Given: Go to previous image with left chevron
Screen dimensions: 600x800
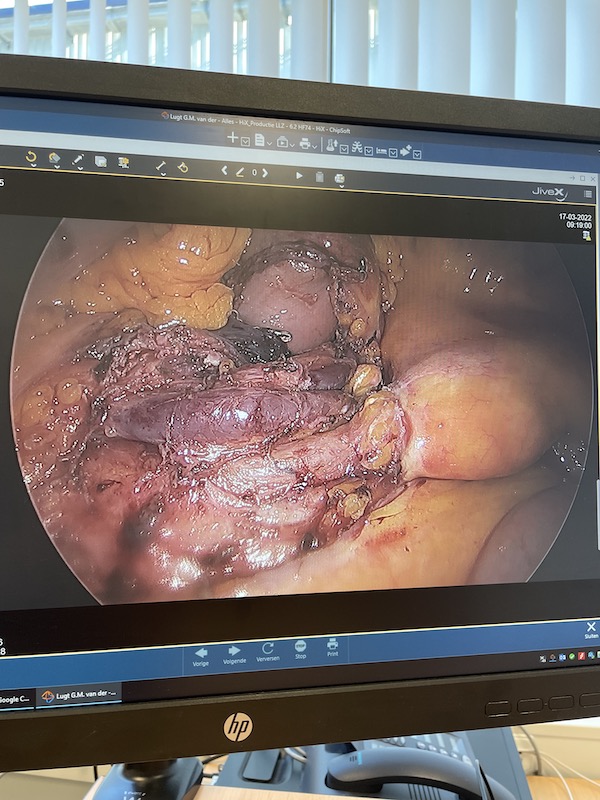Looking at the screenshot, I should (x=224, y=171).
